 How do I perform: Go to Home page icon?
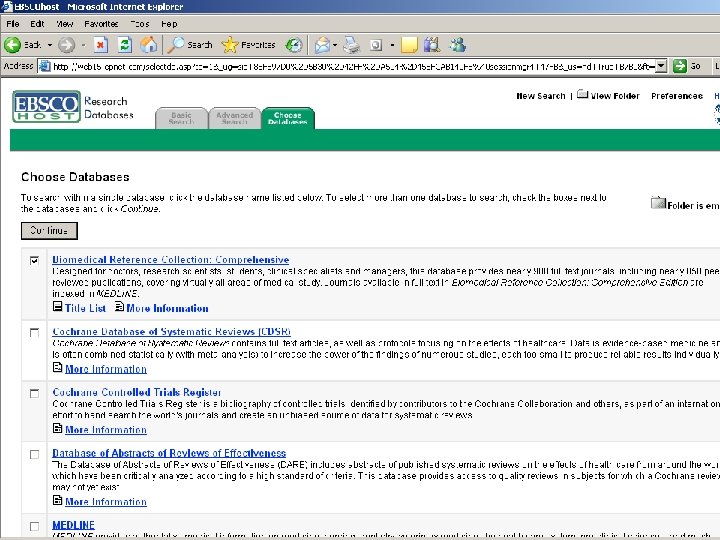(x=148, y=45)
